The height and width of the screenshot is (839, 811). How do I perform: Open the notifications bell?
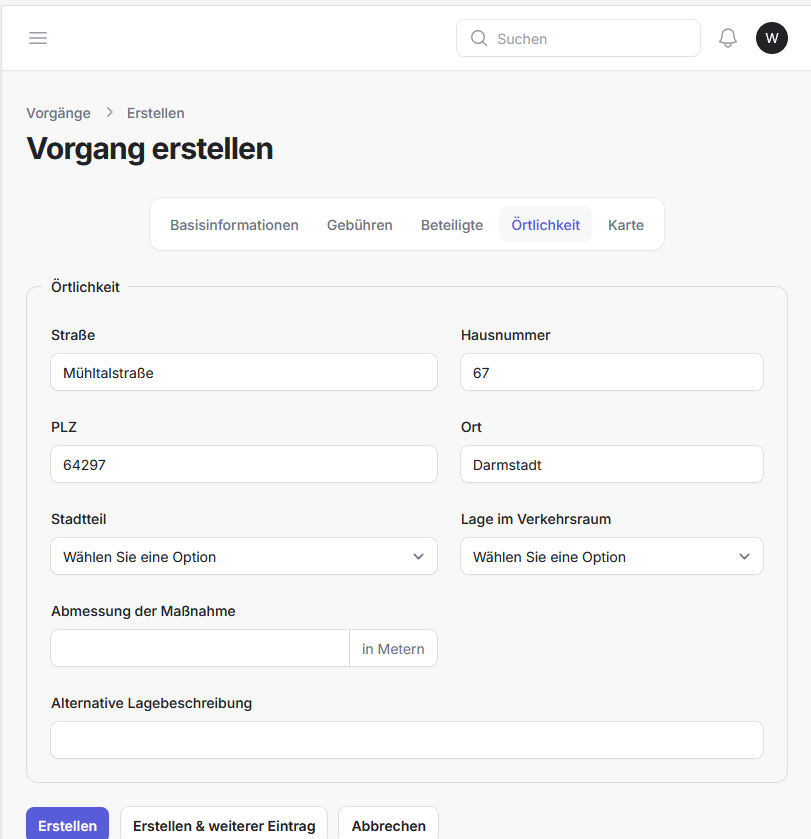pyautogui.click(x=728, y=38)
